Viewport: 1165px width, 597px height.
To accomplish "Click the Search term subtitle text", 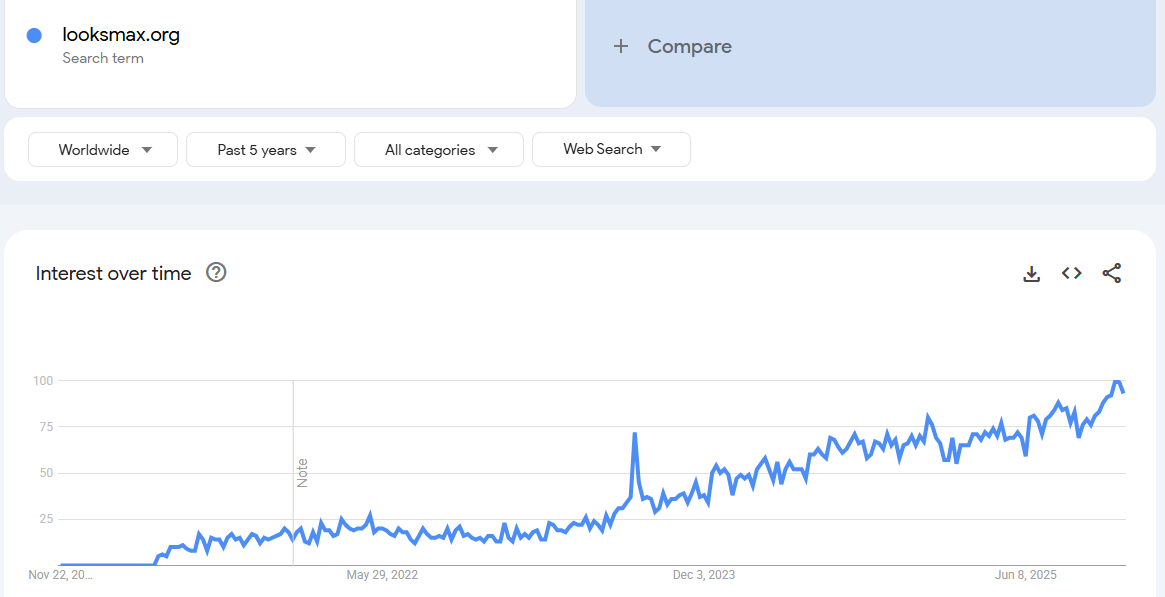I will pyautogui.click(x=103, y=58).
